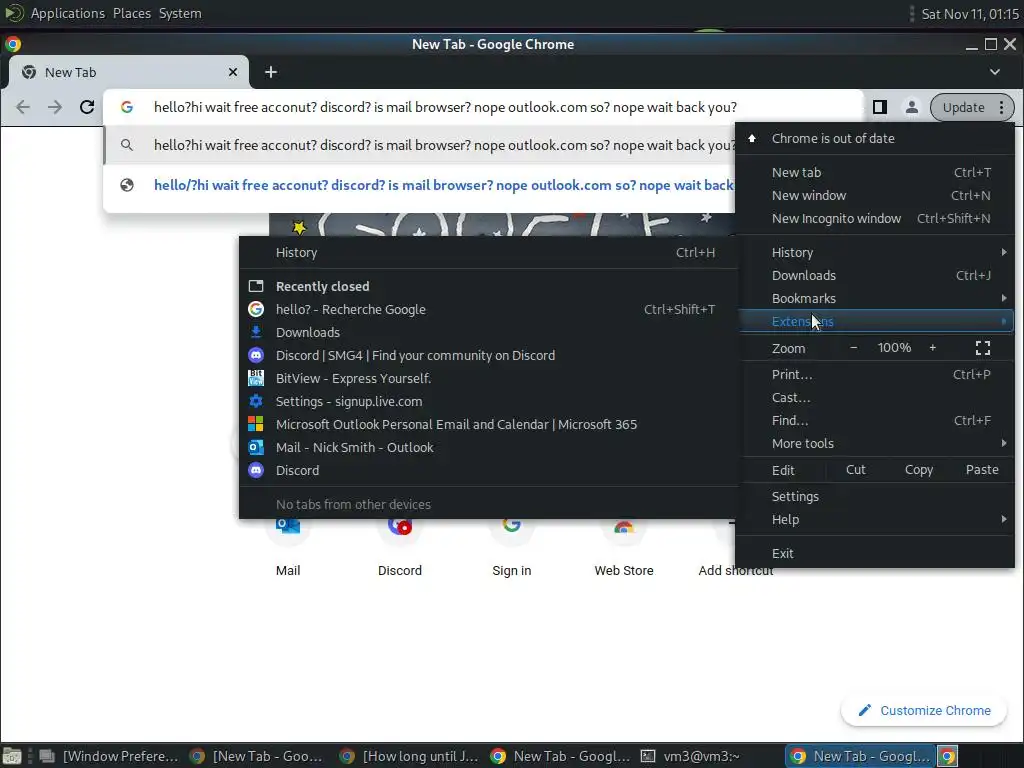Expand the Bookmarks submenu
Screen dimensions: 1024x768
[875, 298]
